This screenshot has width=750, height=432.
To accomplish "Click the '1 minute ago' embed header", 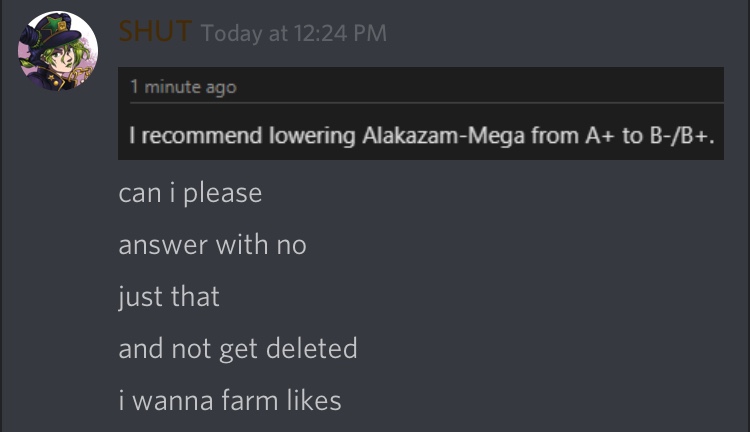I will click(x=183, y=87).
